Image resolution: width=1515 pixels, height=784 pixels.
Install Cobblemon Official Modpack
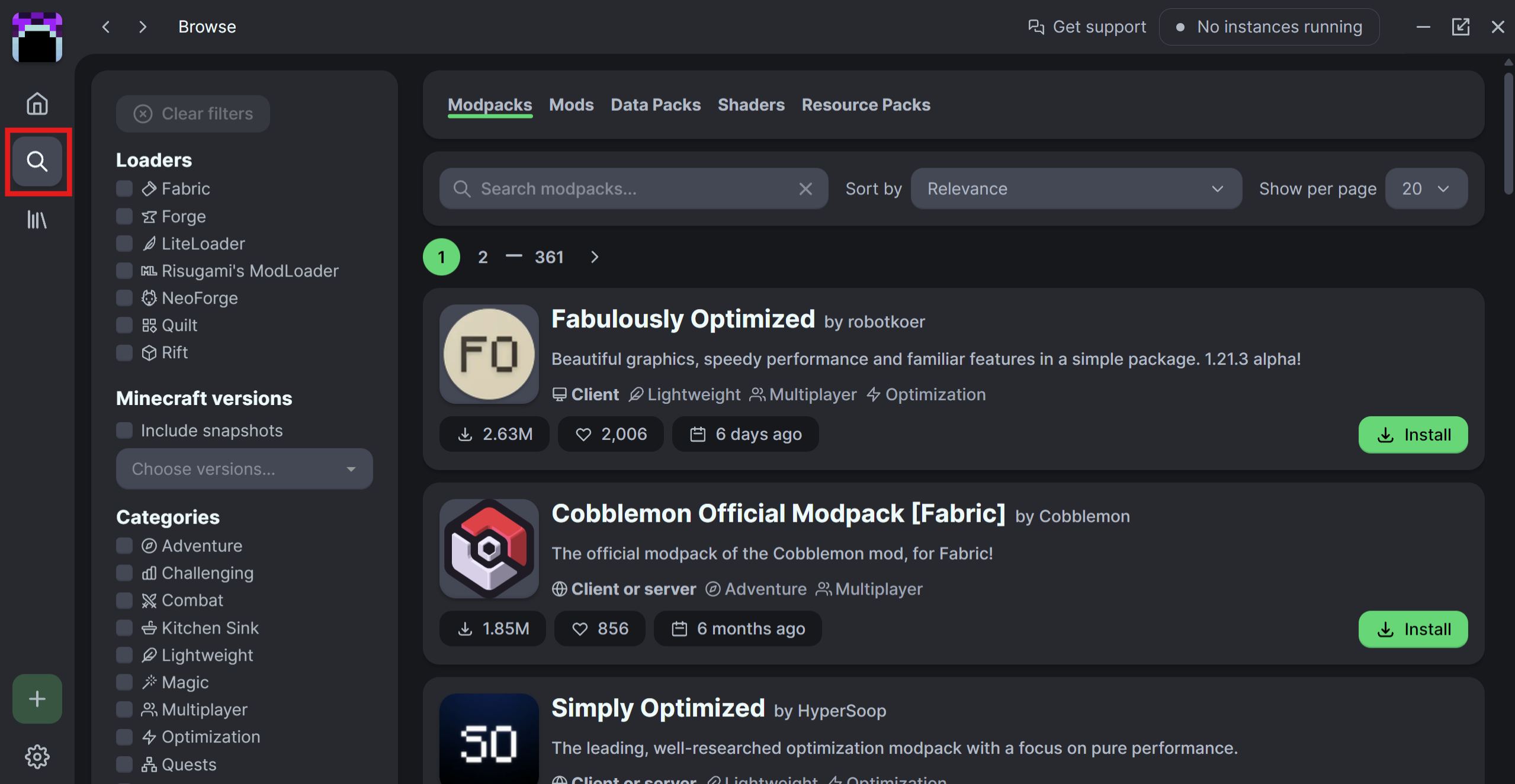pyautogui.click(x=1413, y=629)
